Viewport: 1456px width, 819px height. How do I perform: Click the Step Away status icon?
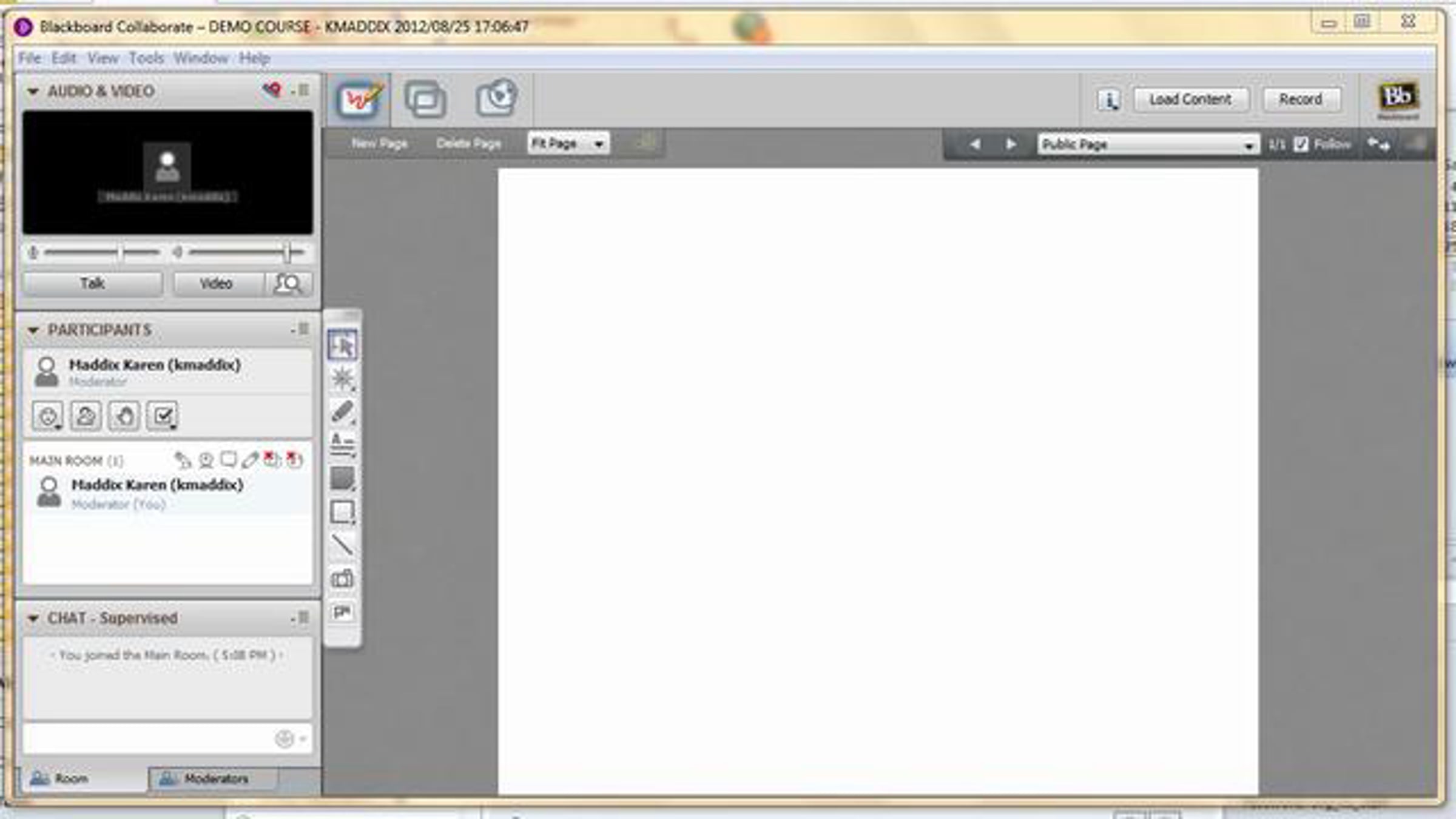coord(86,416)
